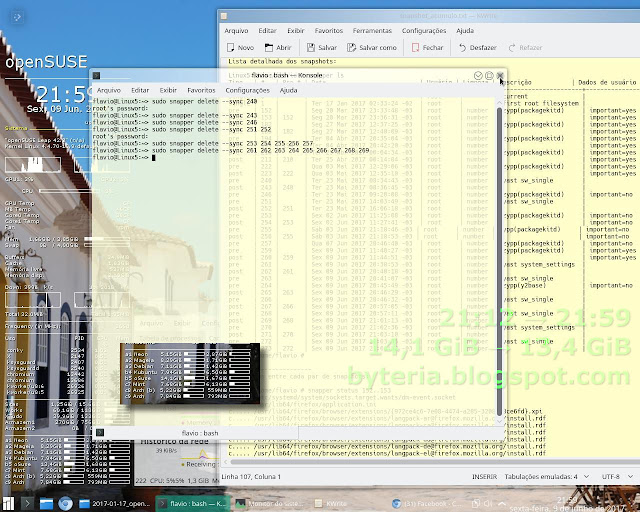
Task: Click 'Lista detalhada dos snapshots:' line in KWrite
Action: (282, 61)
